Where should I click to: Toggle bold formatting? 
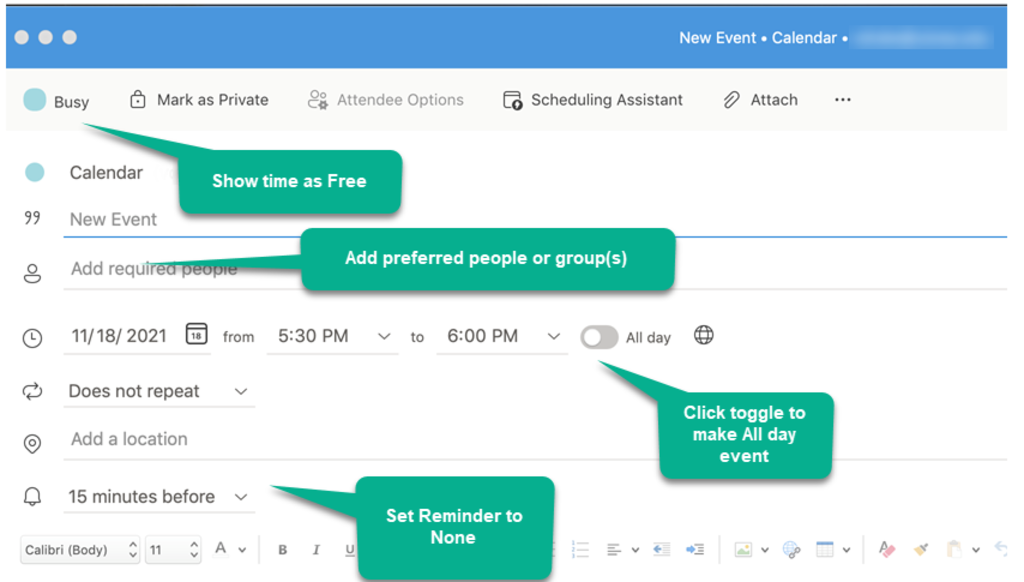(x=282, y=549)
